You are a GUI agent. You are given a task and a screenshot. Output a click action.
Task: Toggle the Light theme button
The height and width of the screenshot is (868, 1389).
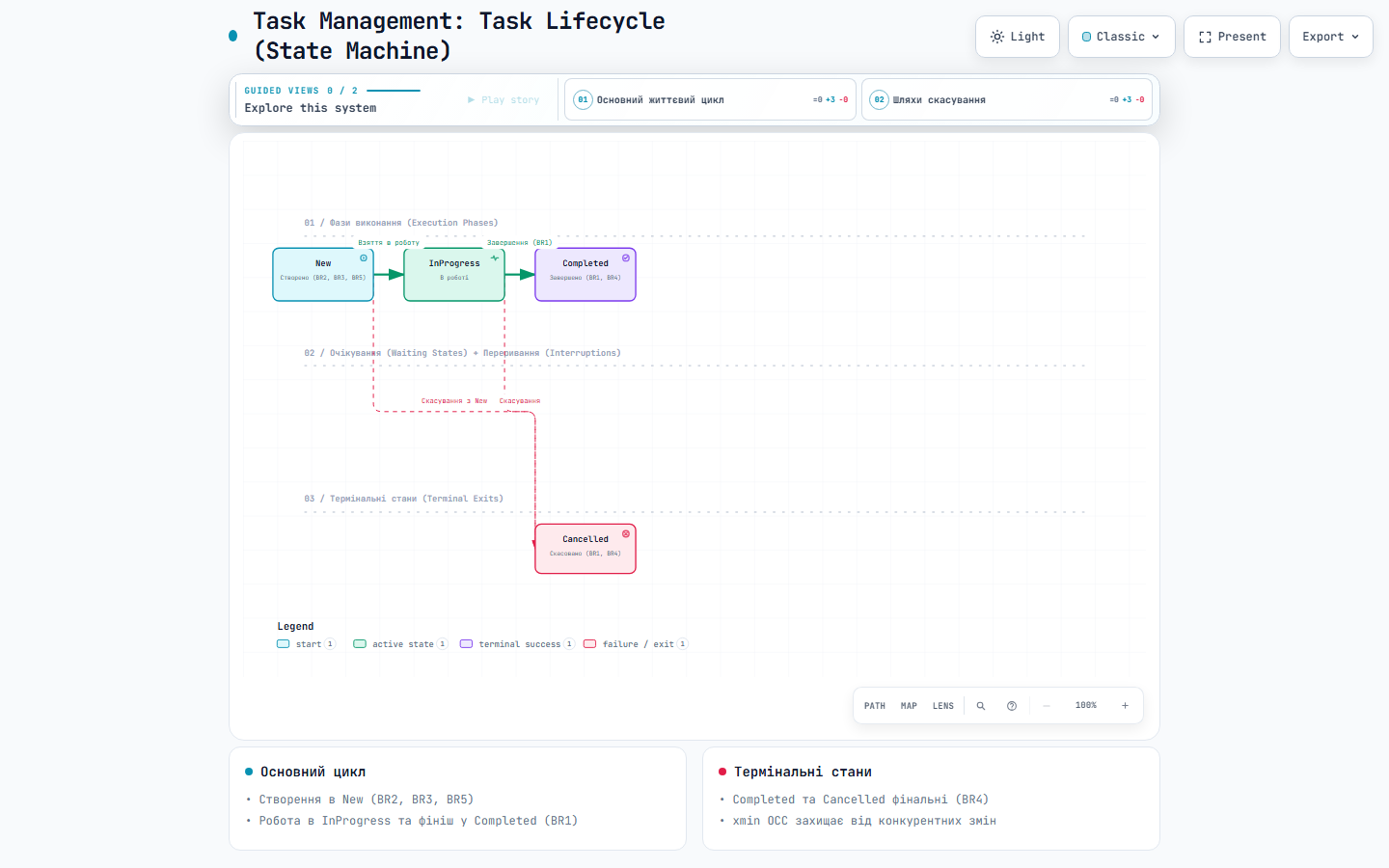[1018, 37]
